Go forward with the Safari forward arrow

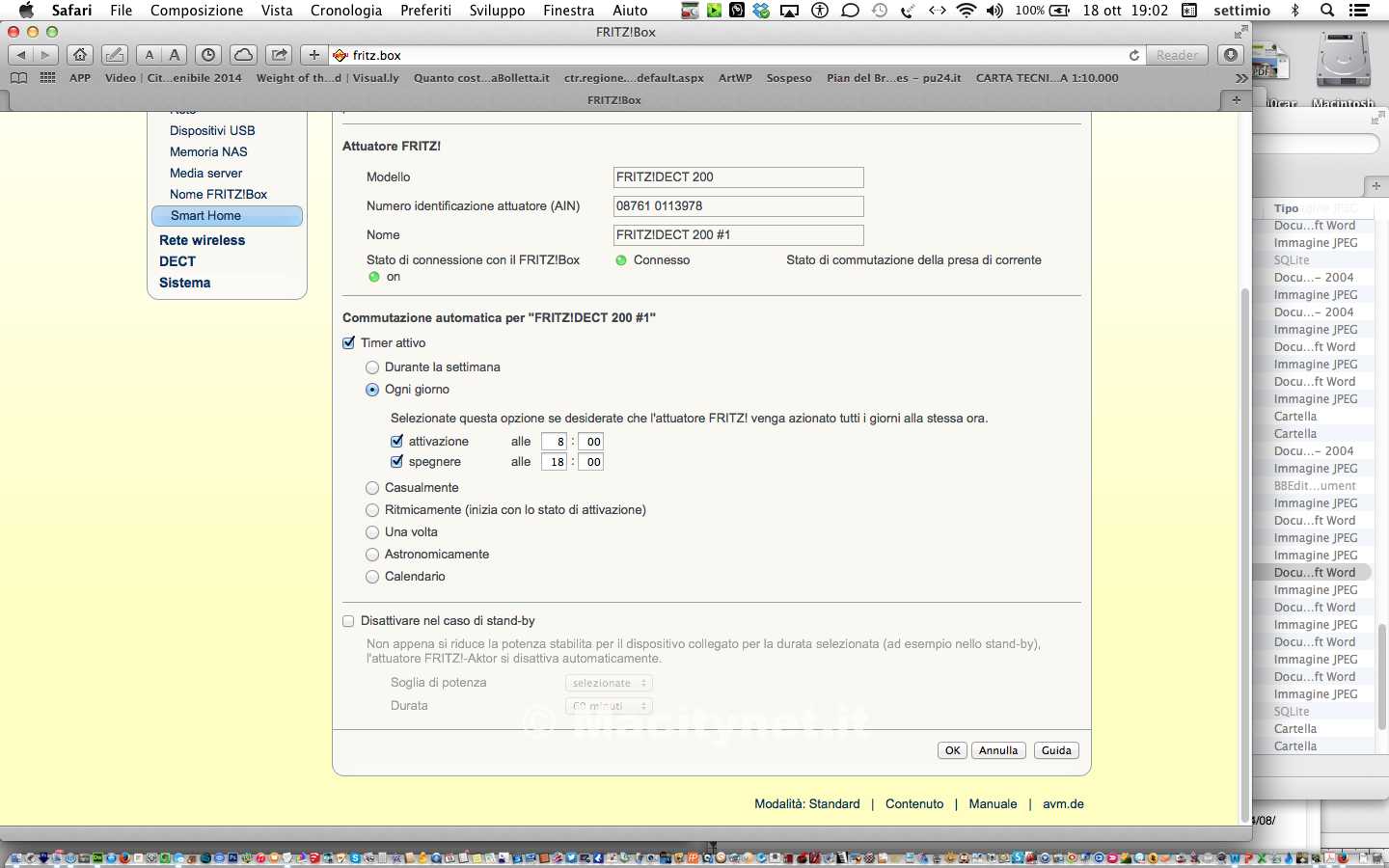(45, 55)
